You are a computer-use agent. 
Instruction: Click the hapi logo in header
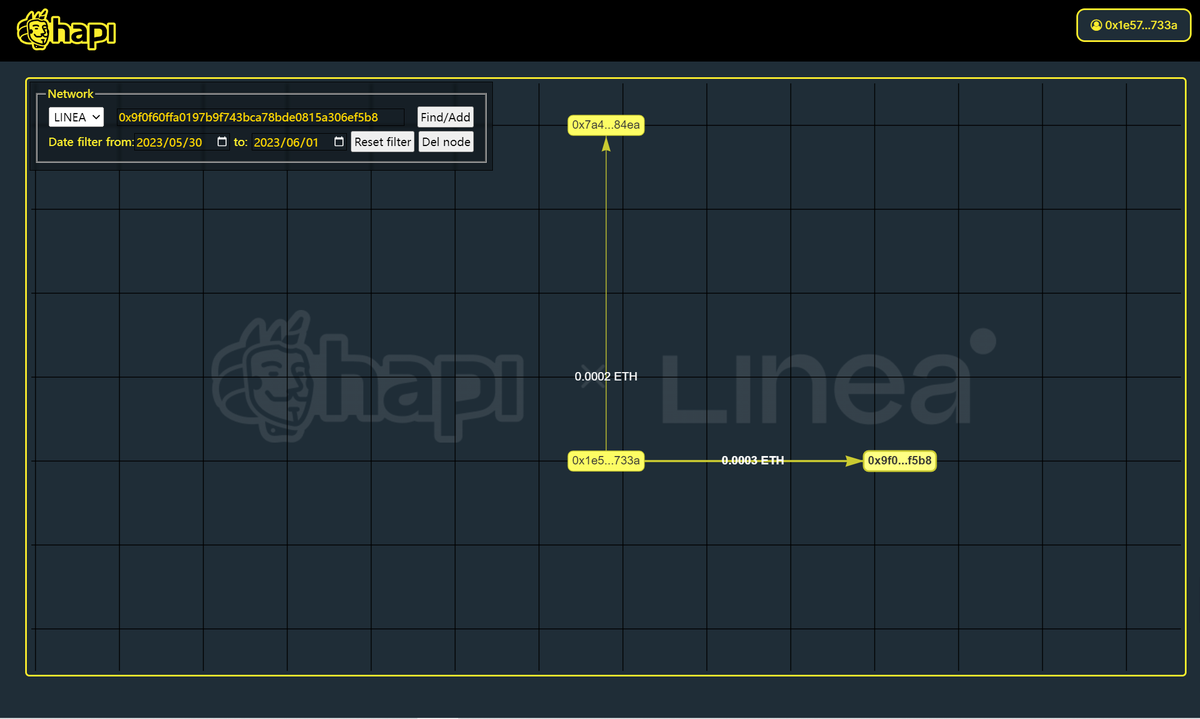click(x=67, y=30)
